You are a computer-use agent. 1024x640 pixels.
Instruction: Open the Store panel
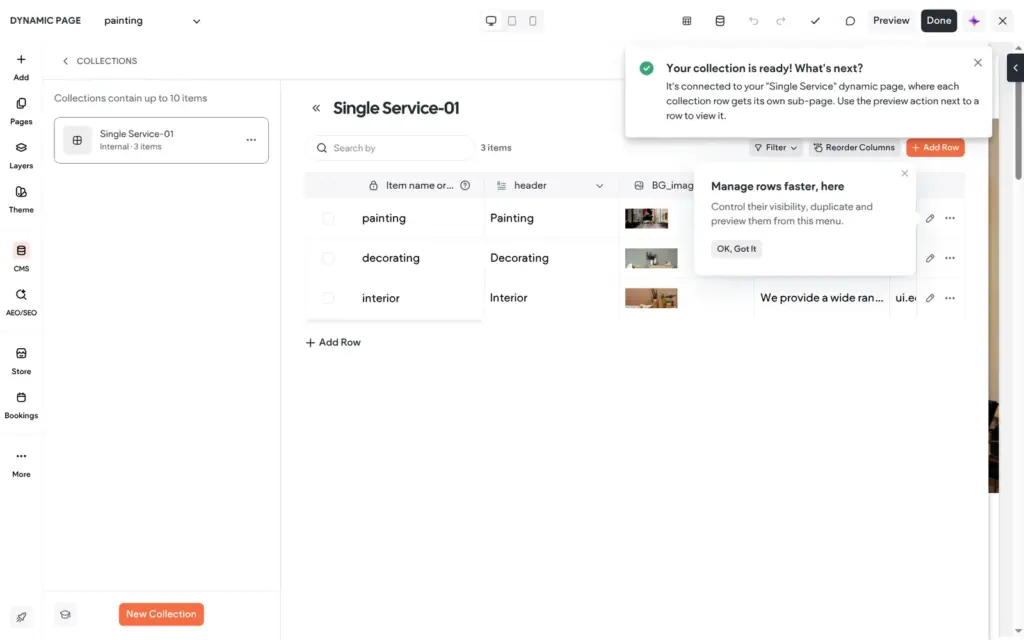coord(21,361)
